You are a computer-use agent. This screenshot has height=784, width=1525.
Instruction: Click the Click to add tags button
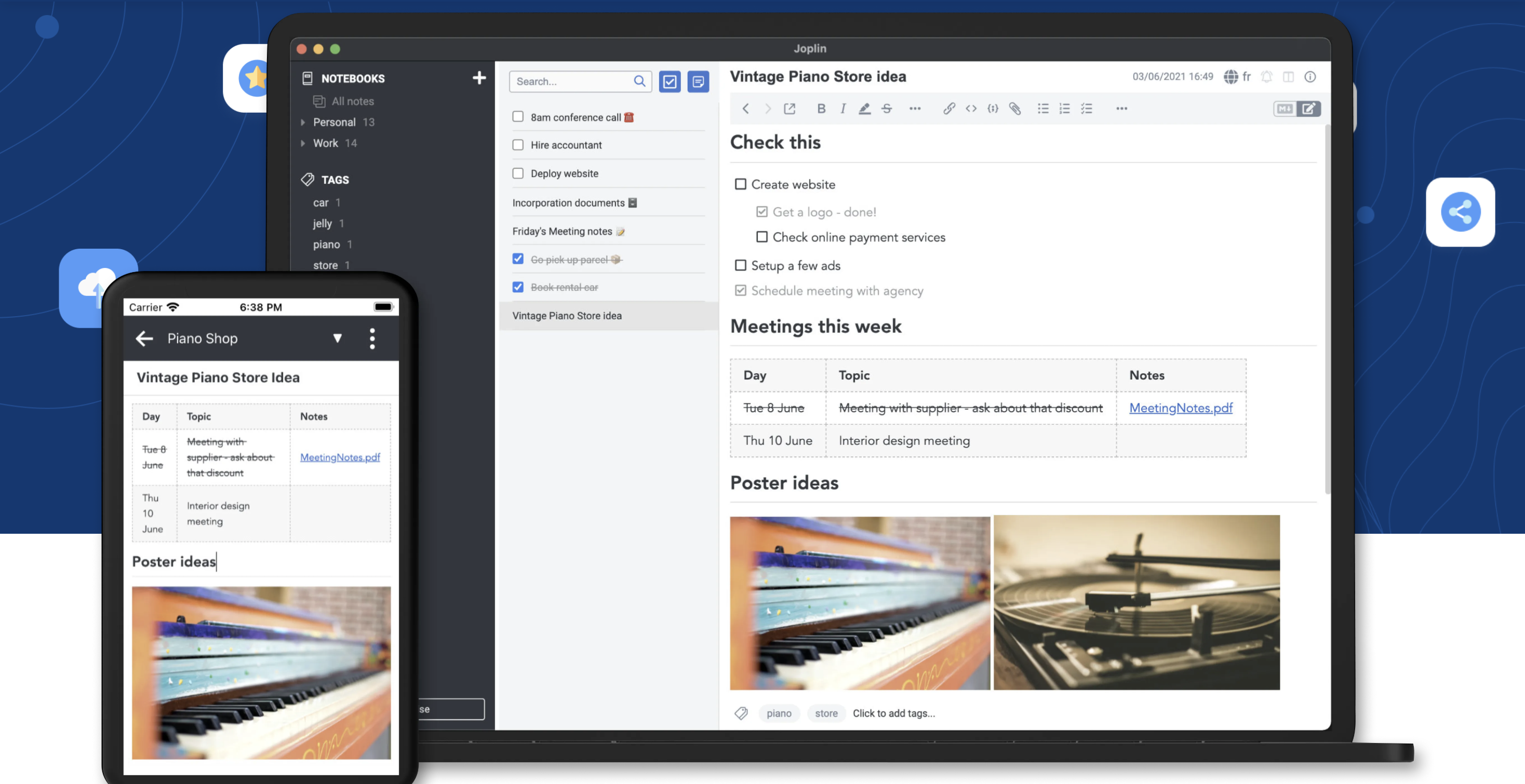tap(893, 713)
